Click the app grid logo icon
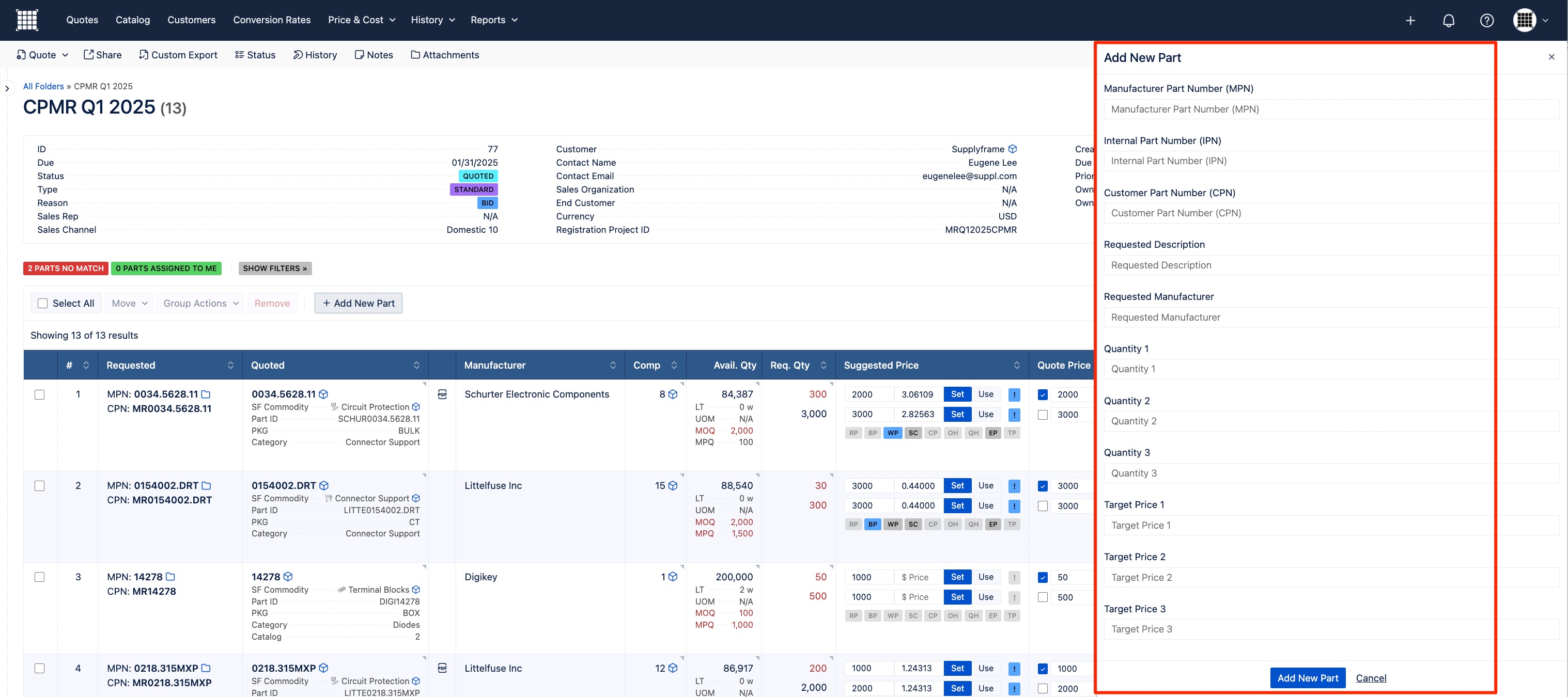The image size is (1568, 697). [x=27, y=20]
